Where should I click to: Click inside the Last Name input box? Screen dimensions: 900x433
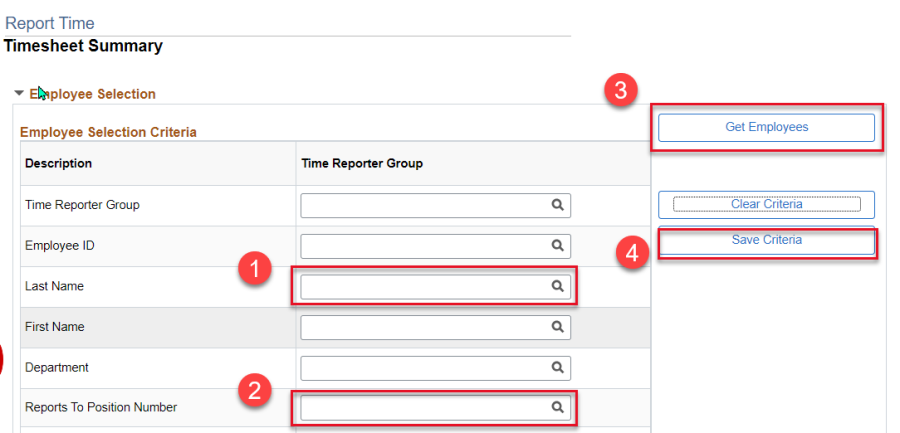click(x=436, y=287)
